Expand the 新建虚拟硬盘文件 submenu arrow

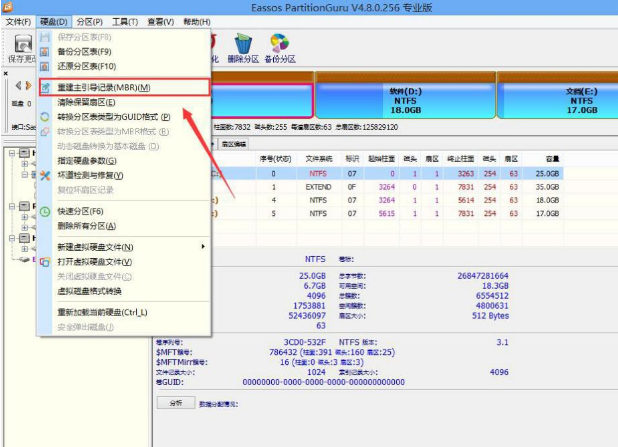(203, 247)
